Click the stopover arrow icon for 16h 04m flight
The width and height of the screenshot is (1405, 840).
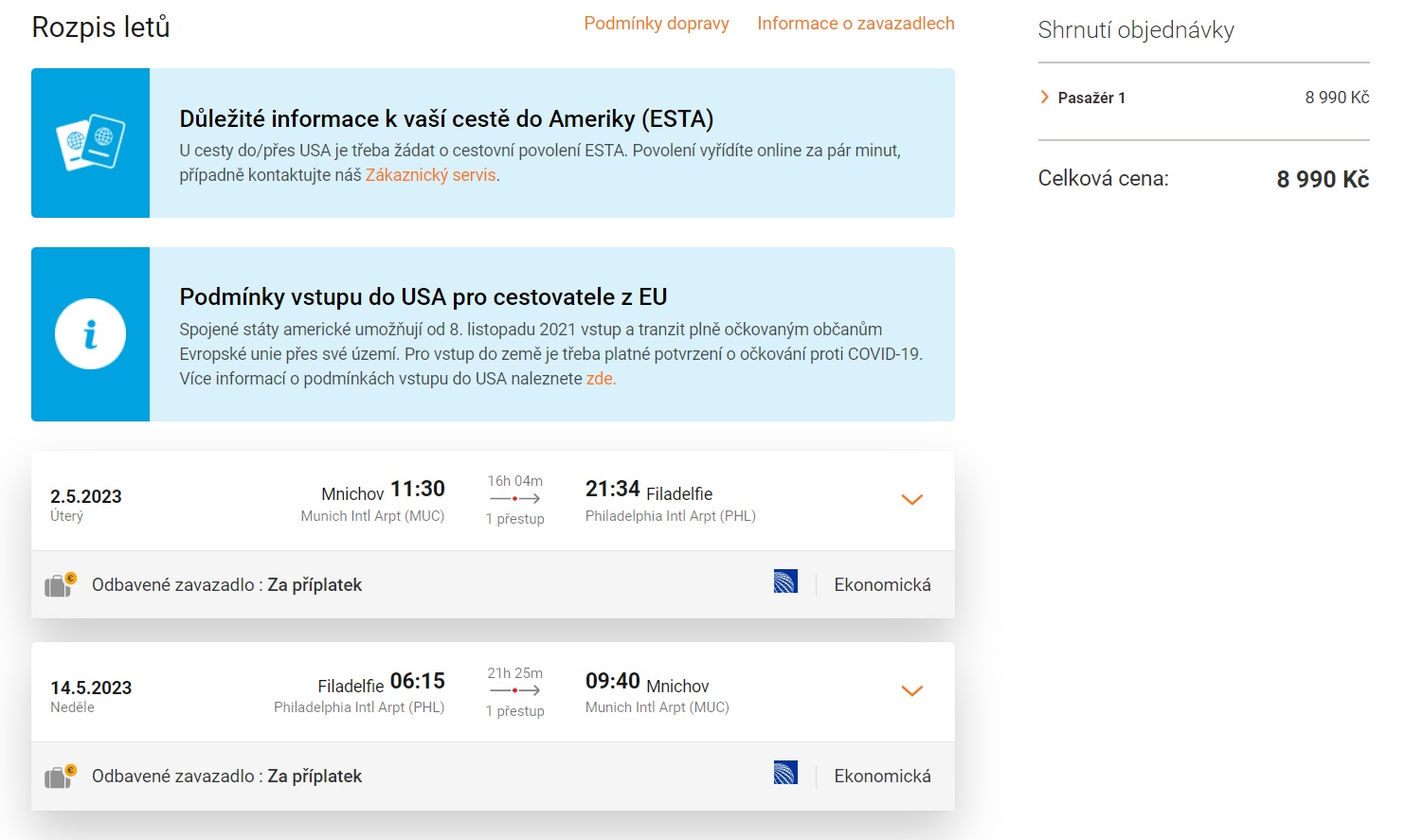click(514, 498)
